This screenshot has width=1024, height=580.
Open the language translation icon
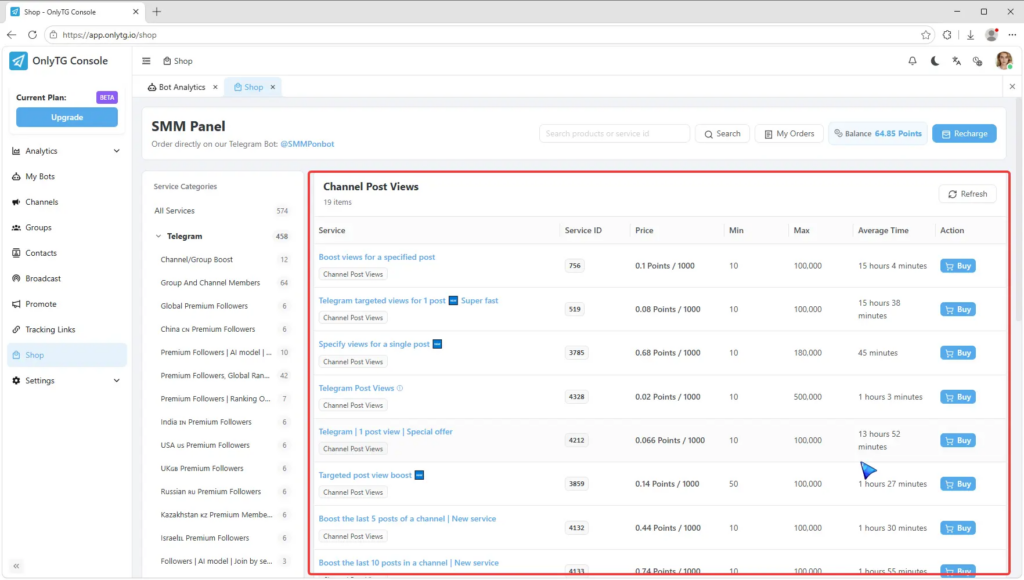tap(956, 61)
